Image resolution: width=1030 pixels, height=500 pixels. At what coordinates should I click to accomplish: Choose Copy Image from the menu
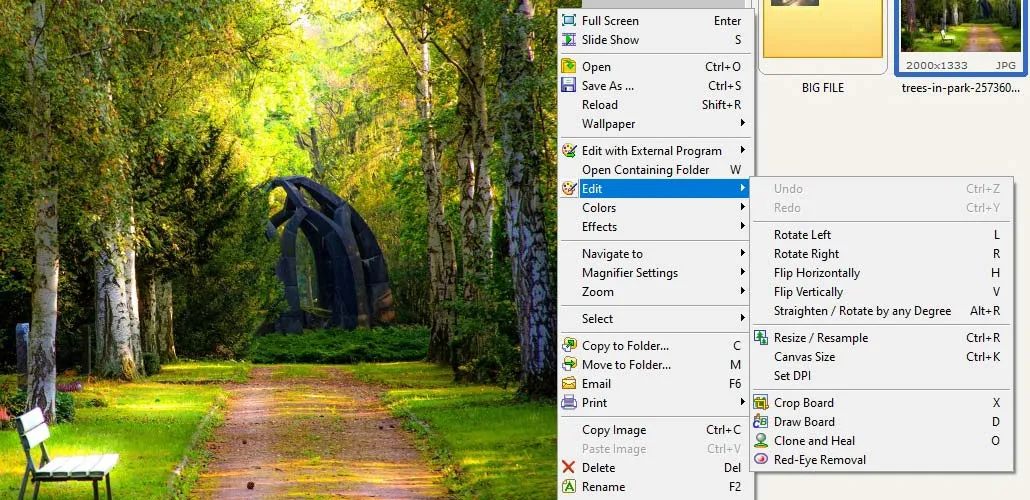654,430
